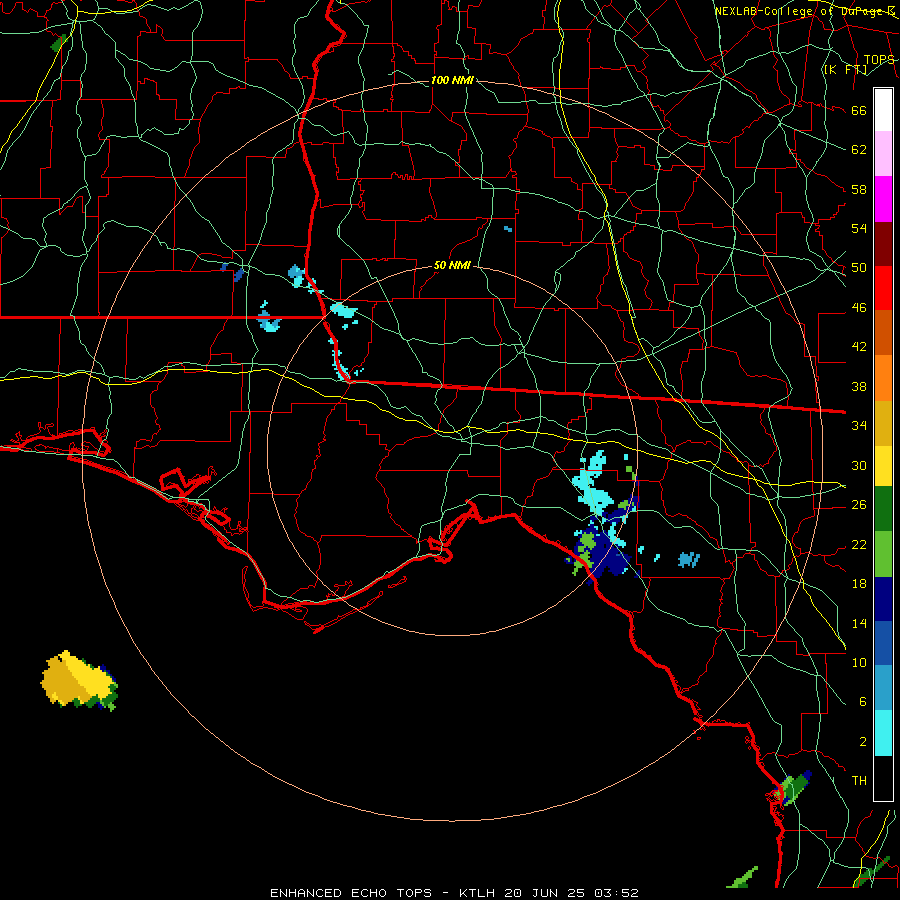This screenshot has height=900, width=900.
Task: Click the dark green 26 kft legend swatch
Action: (x=883, y=509)
